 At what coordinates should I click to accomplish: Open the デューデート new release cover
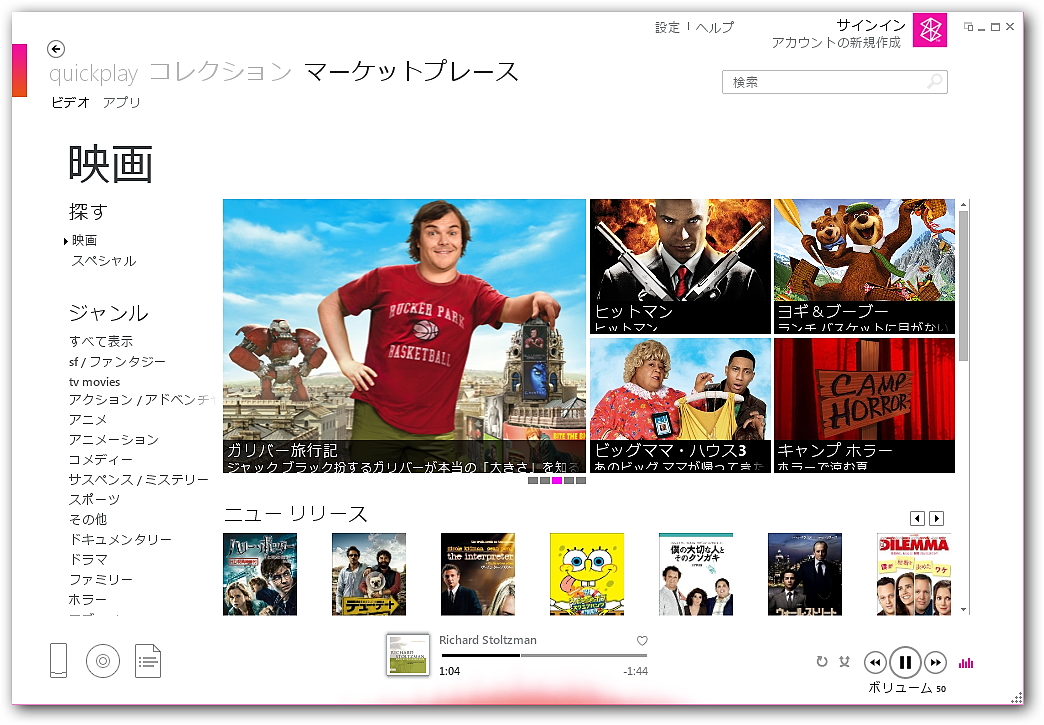(369, 574)
